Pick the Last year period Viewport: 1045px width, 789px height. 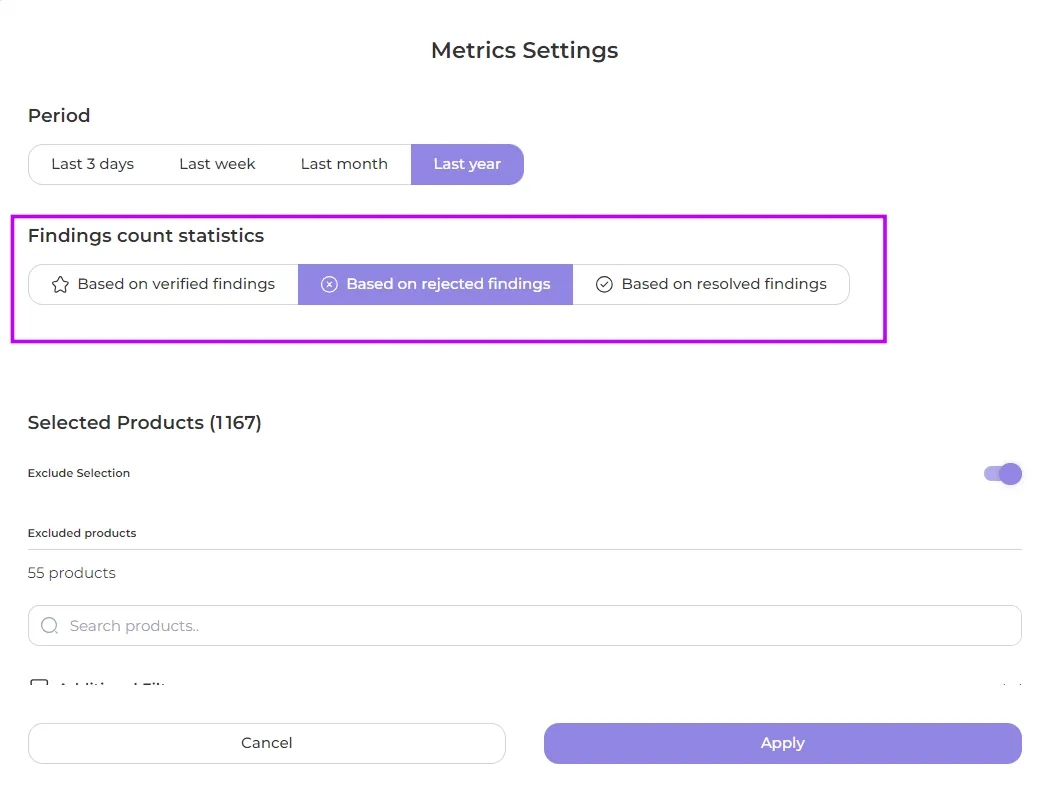467,165
